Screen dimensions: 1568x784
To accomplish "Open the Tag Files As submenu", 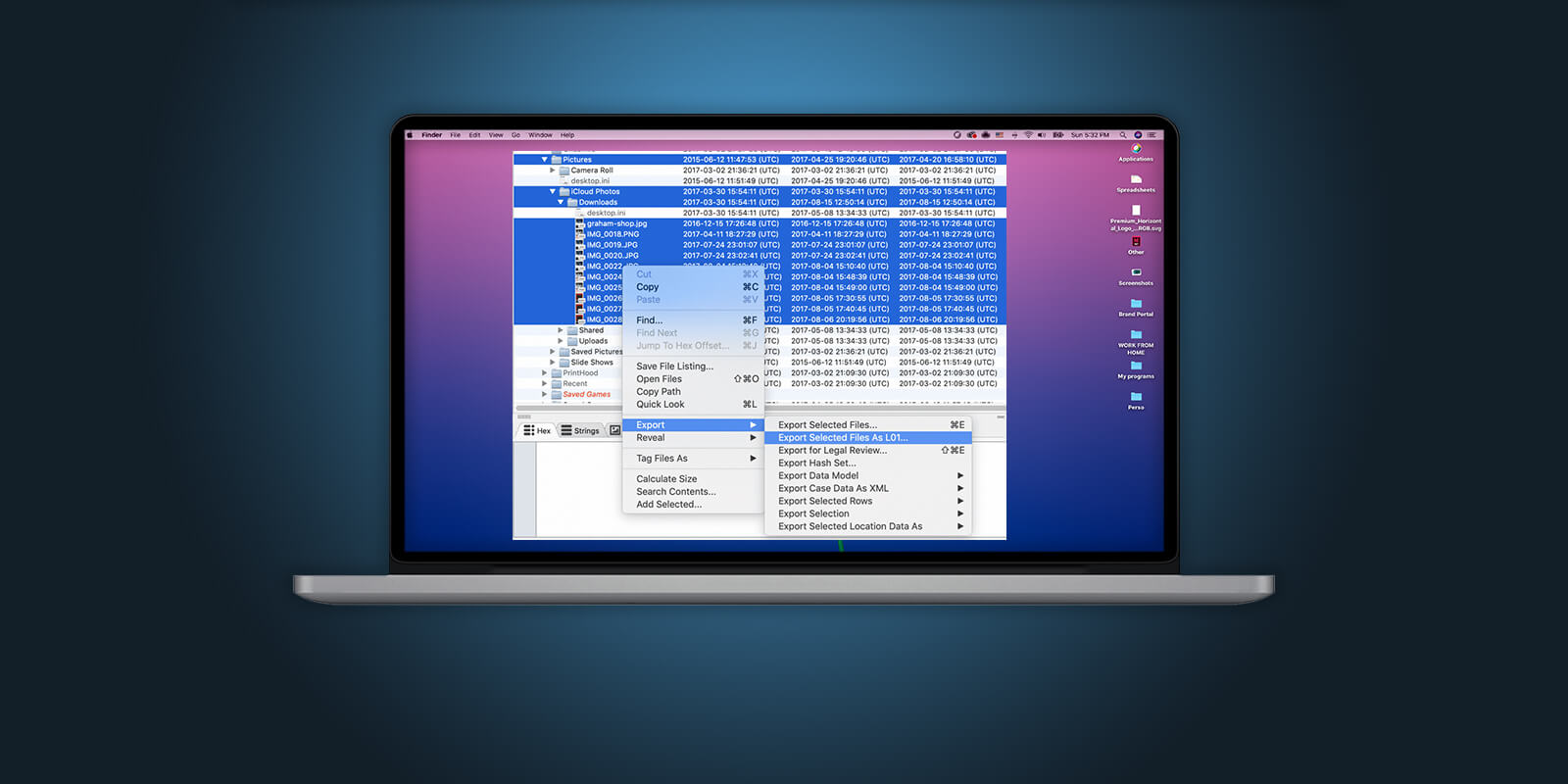I will click(x=694, y=459).
